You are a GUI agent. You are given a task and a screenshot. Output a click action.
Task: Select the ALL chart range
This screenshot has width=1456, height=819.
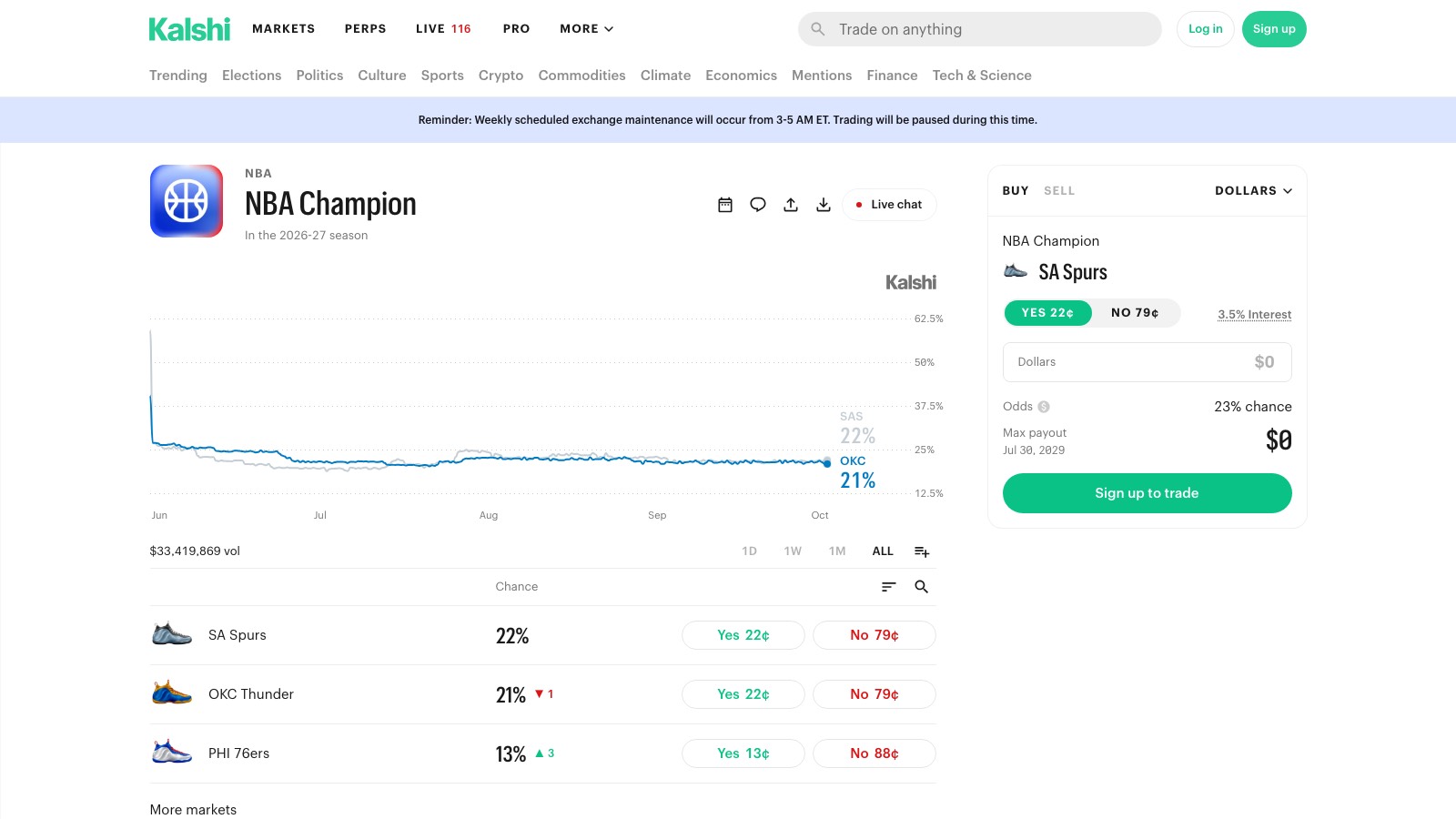tap(883, 551)
